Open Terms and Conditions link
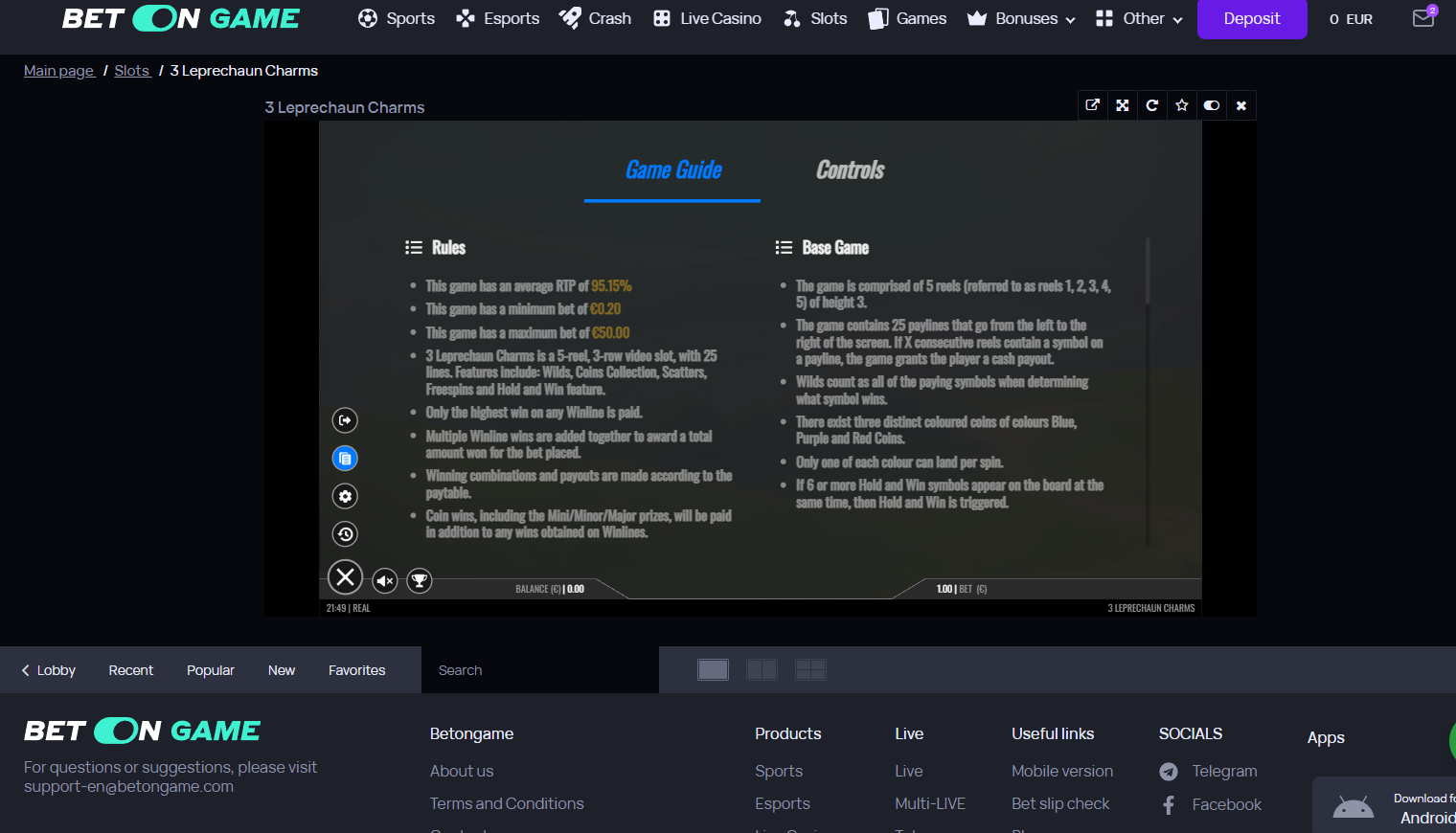The width and height of the screenshot is (1456, 833). [507, 803]
